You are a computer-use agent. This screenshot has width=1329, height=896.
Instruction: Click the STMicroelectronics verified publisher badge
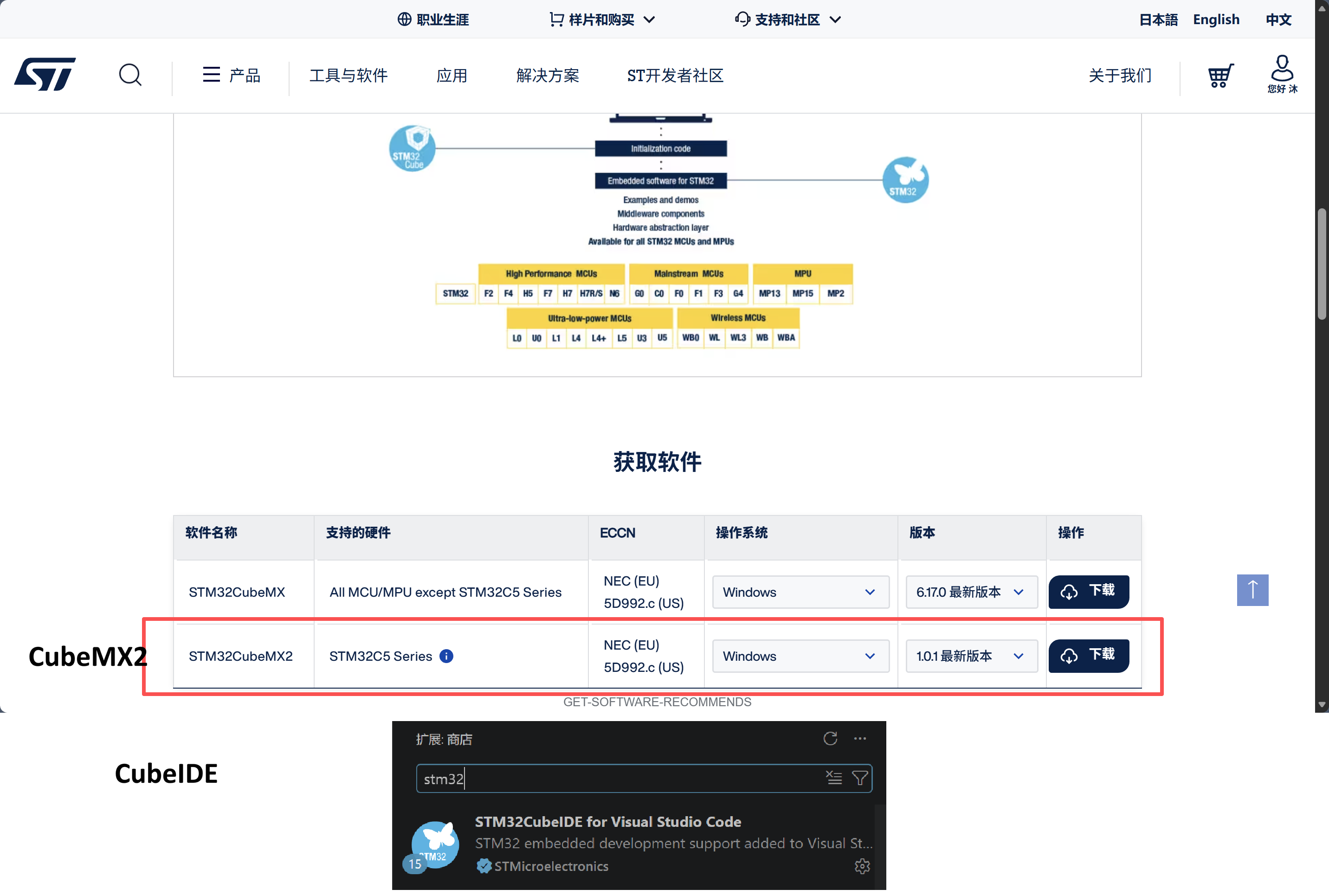click(x=484, y=866)
